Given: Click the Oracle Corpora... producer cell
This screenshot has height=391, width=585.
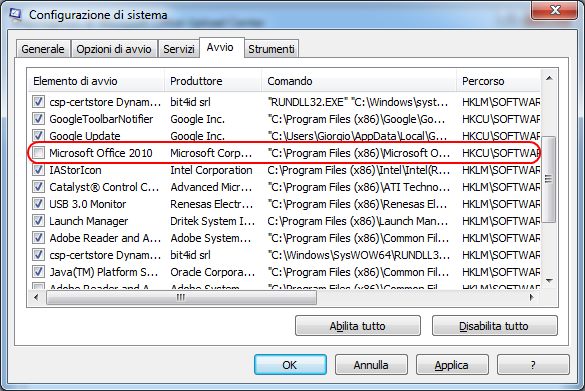Looking at the screenshot, I should [213, 272].
